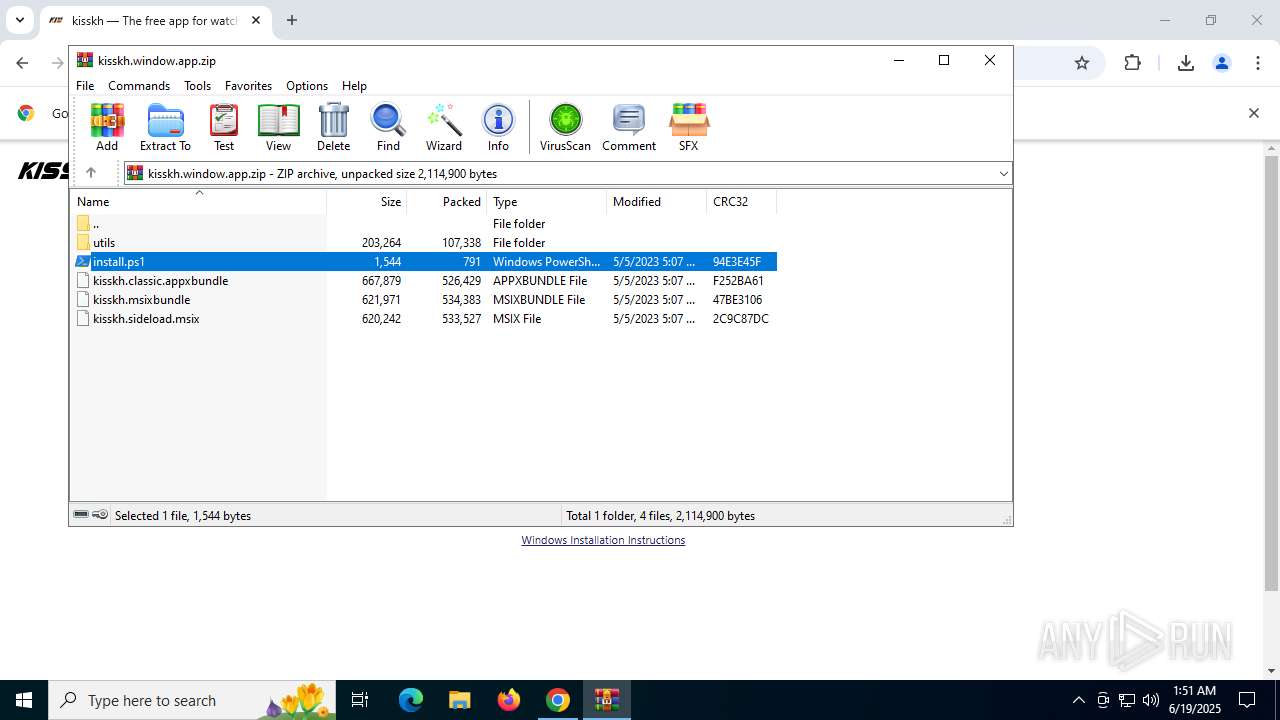Open Chrome profile avatar
Viewport: 1280px width, 720px height.
pos(1222,63)
